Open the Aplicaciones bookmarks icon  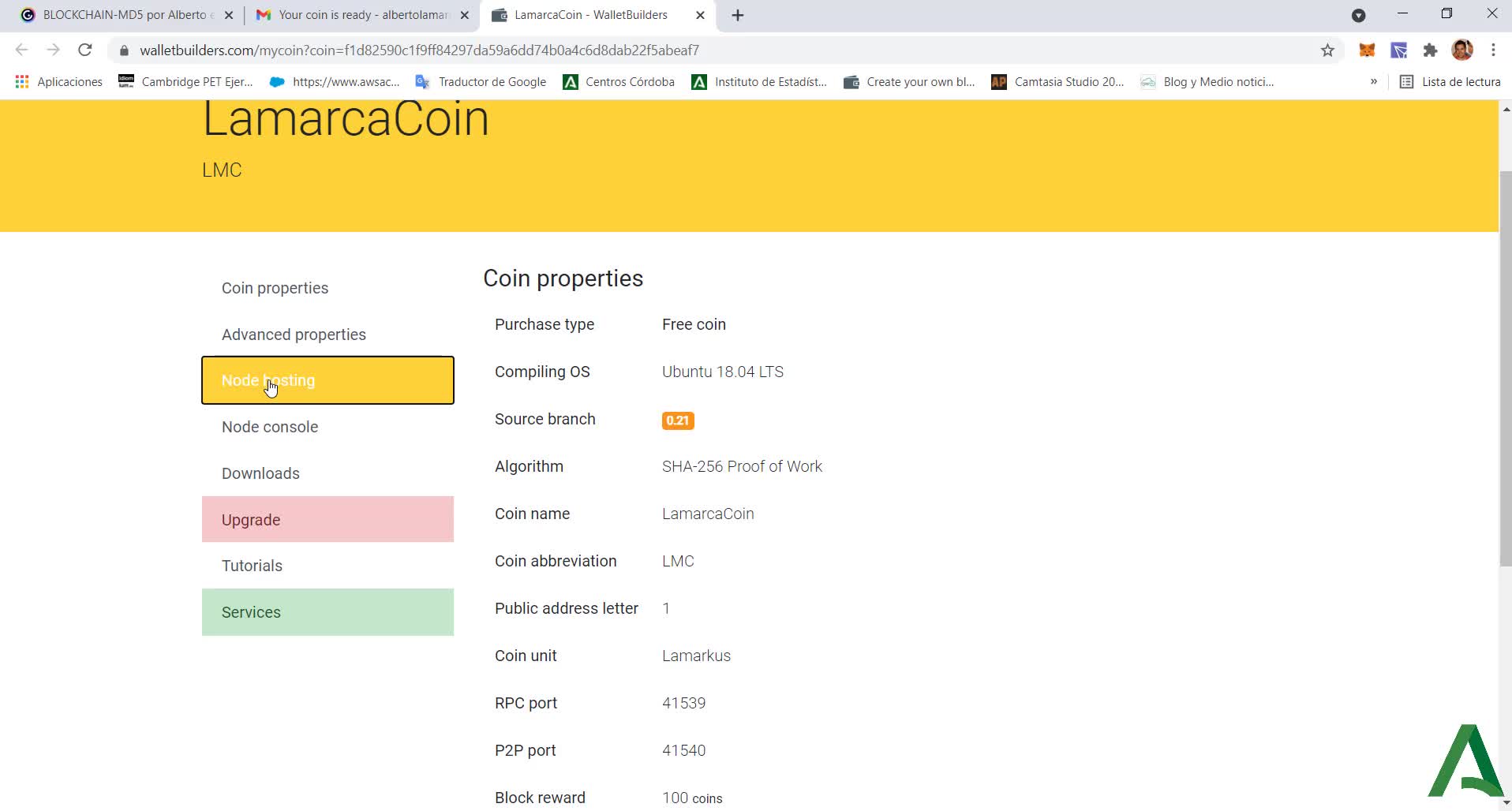21,81
